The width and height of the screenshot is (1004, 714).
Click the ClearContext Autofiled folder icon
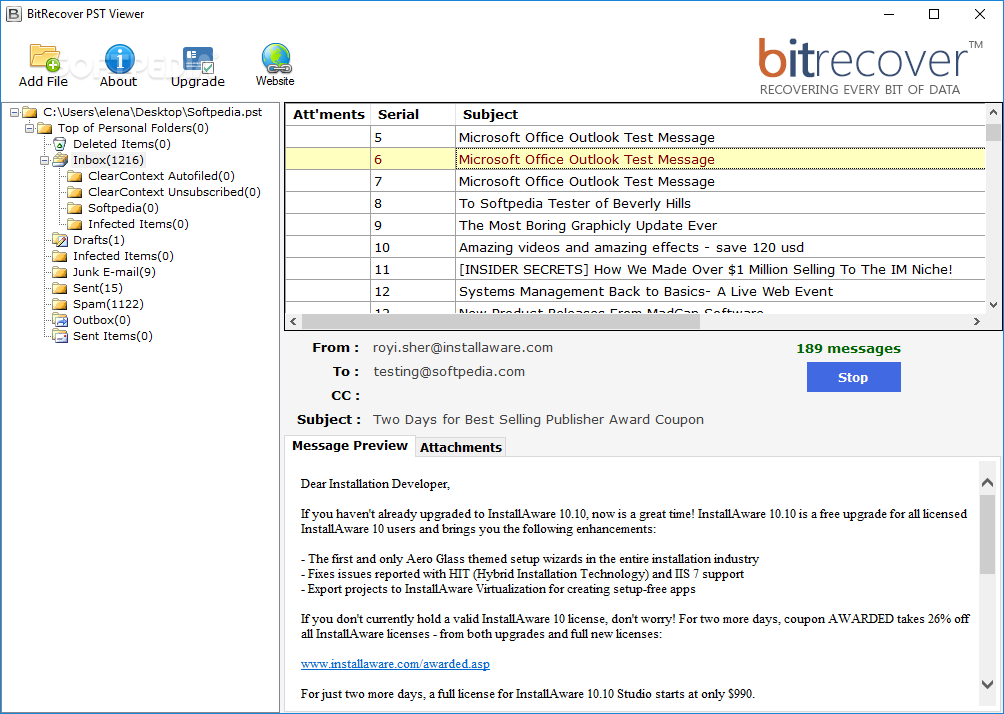(75, 176)
